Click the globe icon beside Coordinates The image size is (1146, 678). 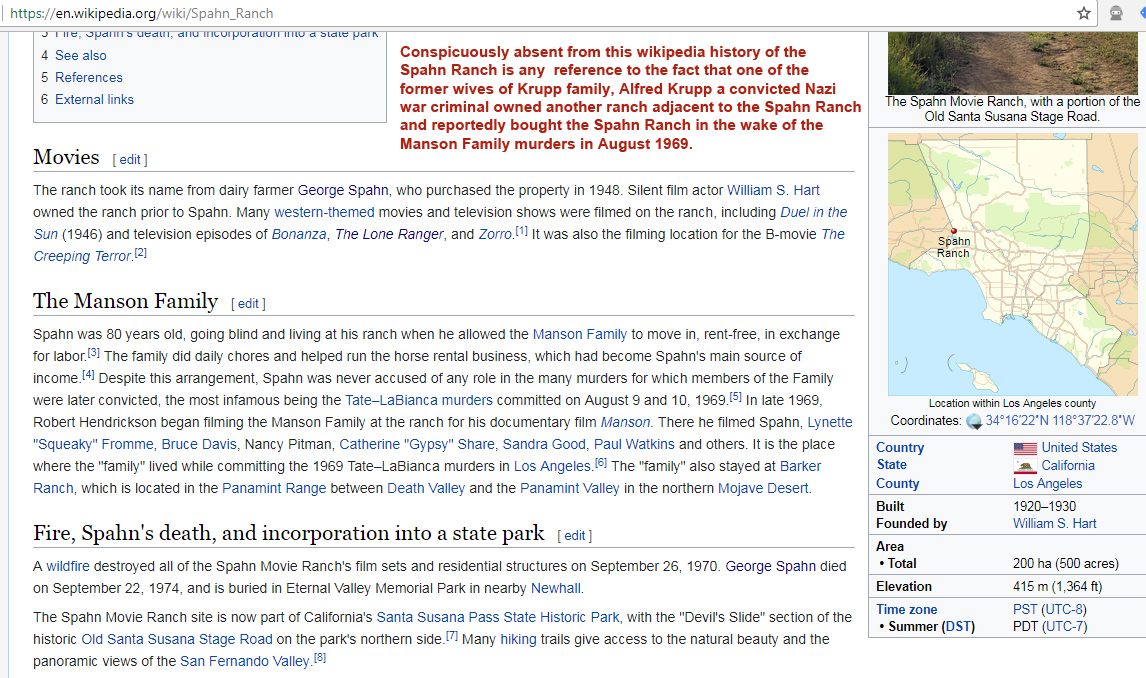tap(974, 421)
